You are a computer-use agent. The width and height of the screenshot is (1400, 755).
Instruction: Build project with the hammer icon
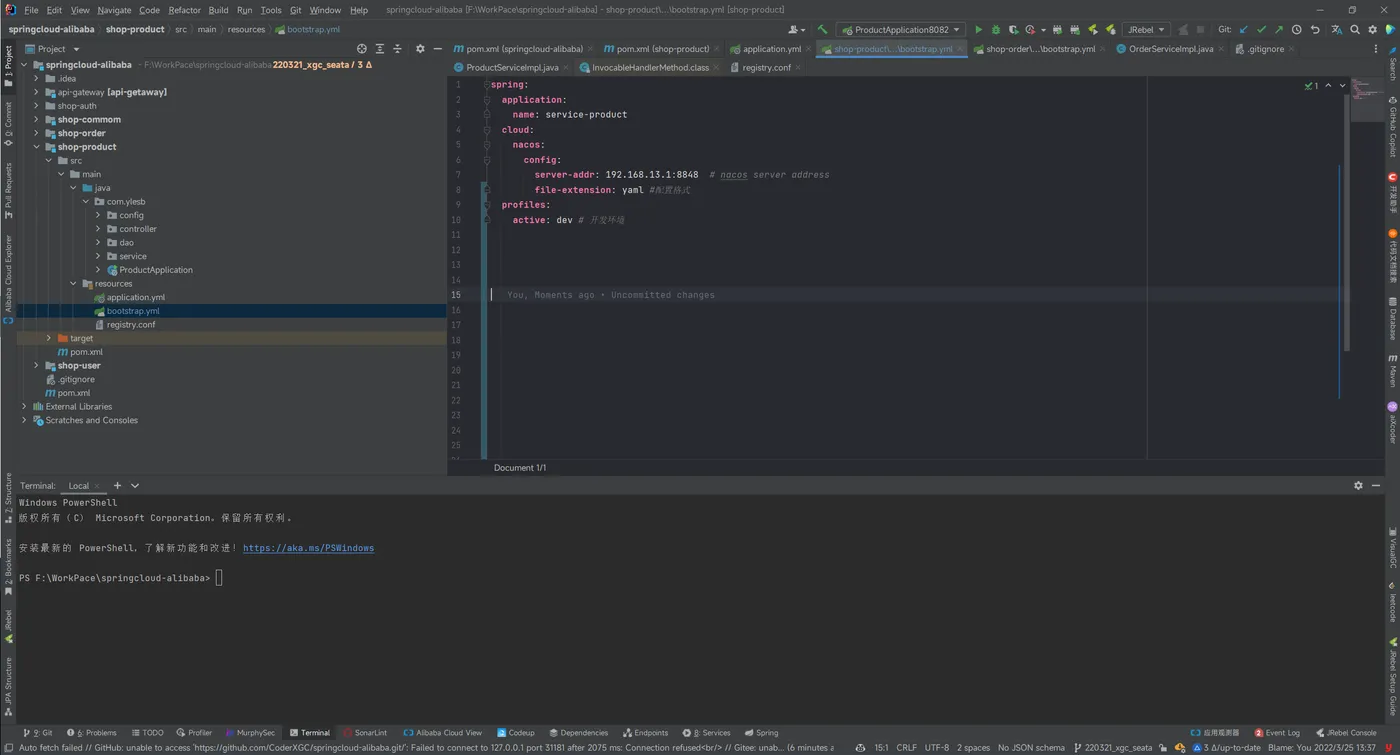822,30
